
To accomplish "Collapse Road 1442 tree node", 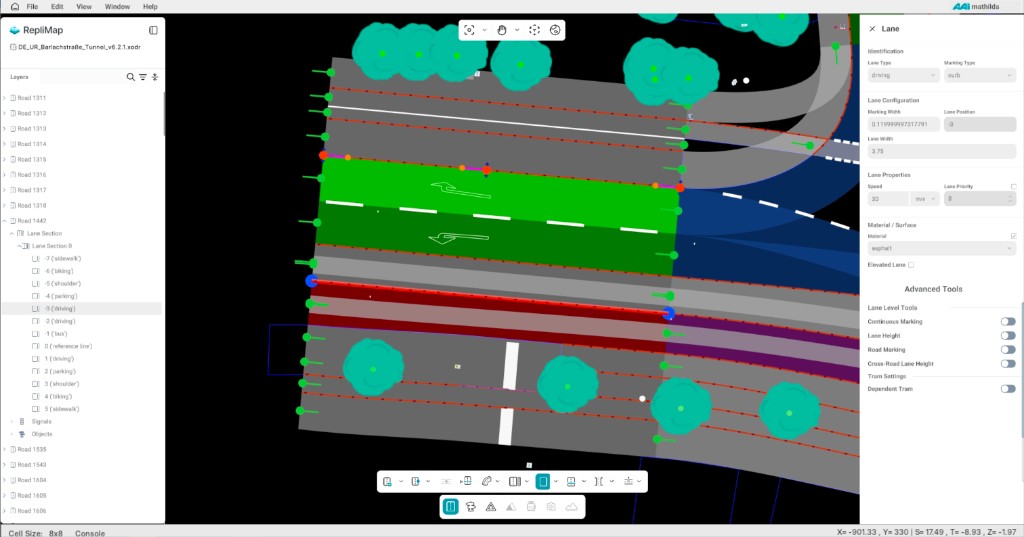I will click(5, 221).
